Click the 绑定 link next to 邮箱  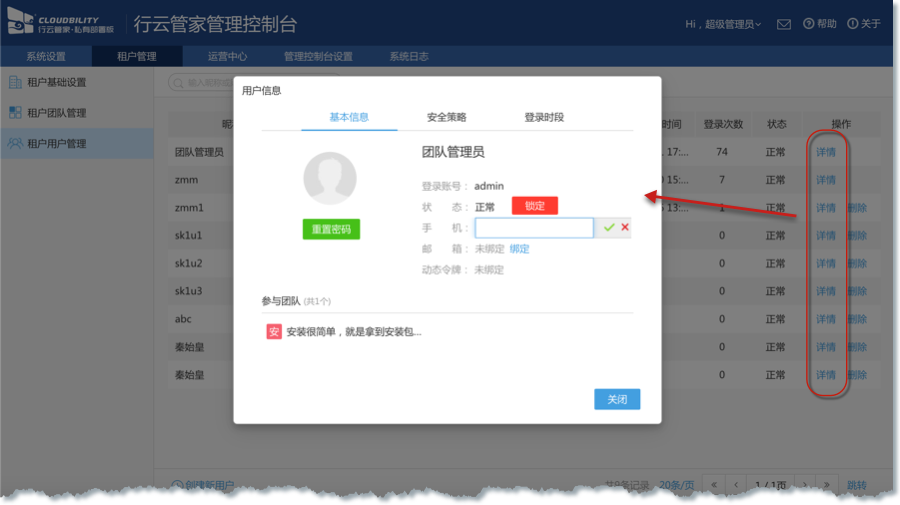(x=519, y=249)
